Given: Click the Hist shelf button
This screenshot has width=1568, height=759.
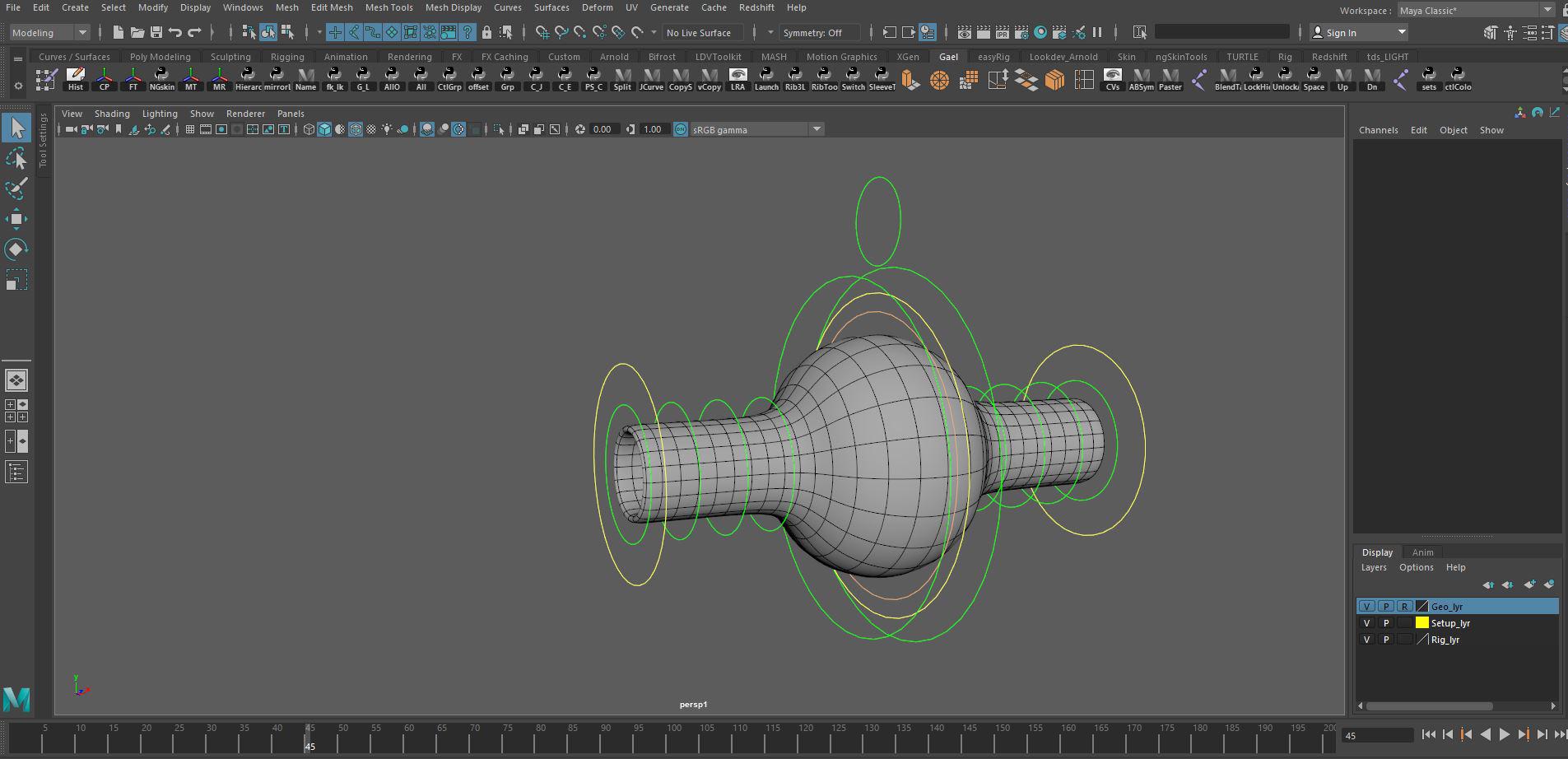Looking at the screenshot, I should click(x=75, y=80).
